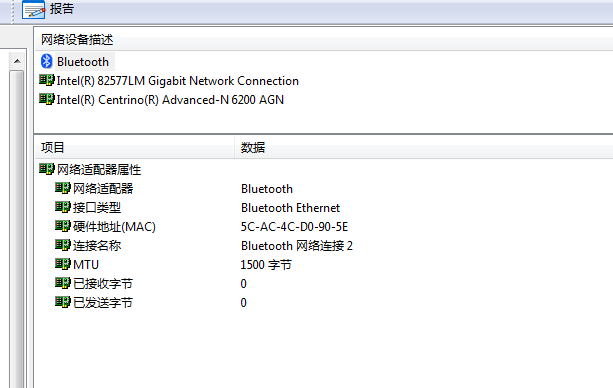Select Intel(R) 82577LM Gigabit Network Connection

[177, 81]
